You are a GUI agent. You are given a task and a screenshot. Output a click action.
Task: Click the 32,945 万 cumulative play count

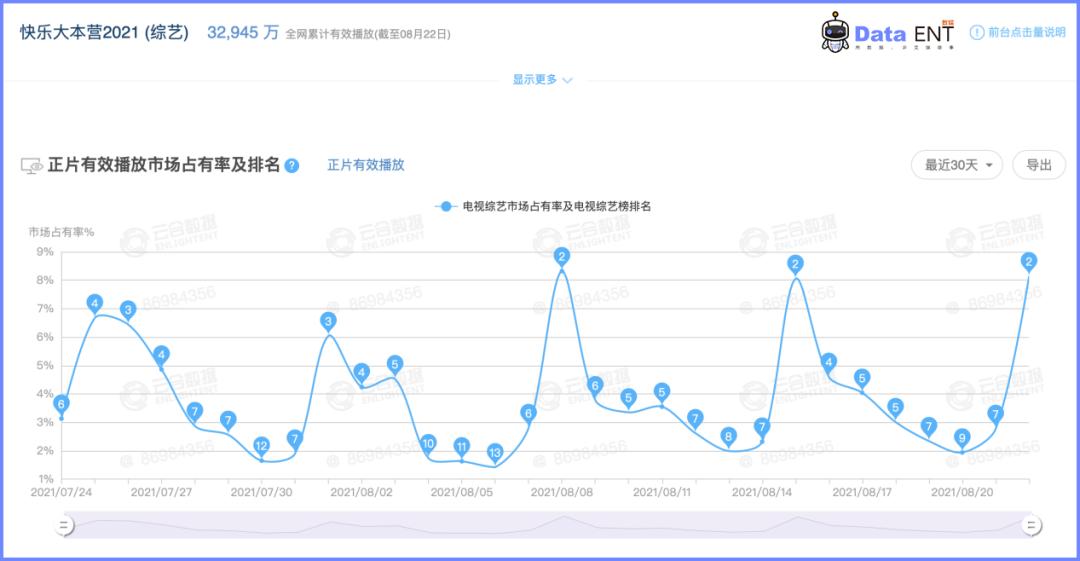tap(243, 32)
